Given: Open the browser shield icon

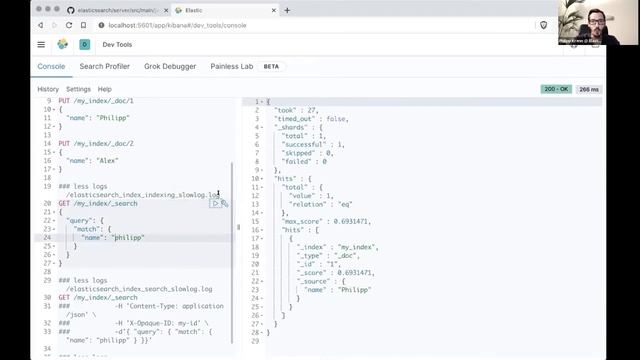Looking at the screenshot, I should coord(544,25).
